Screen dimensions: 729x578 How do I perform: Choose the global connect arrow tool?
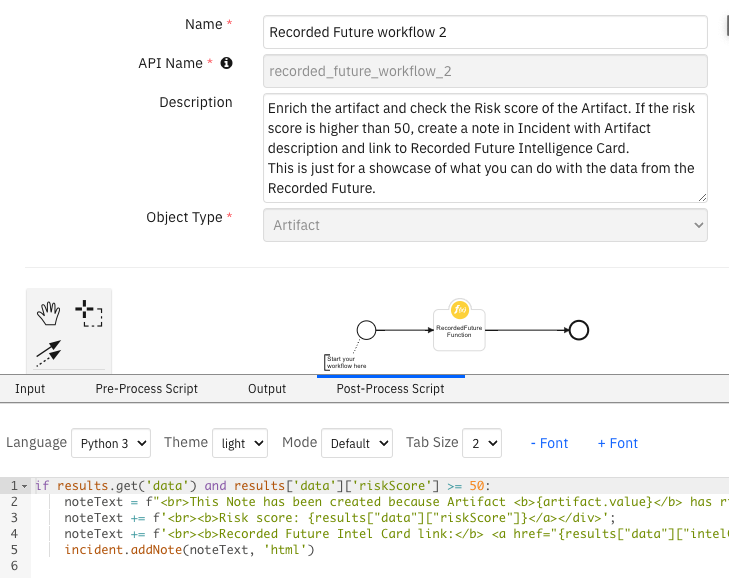tap(48, 352)
